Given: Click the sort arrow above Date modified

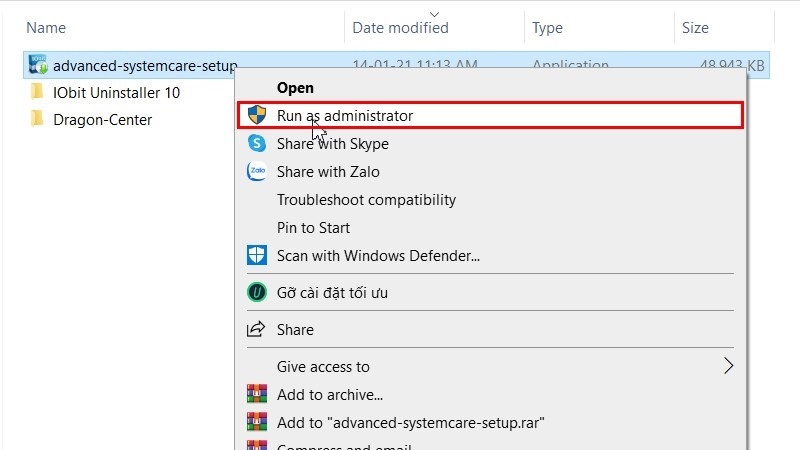Looking at the screenshot, I should coord(432,15).
